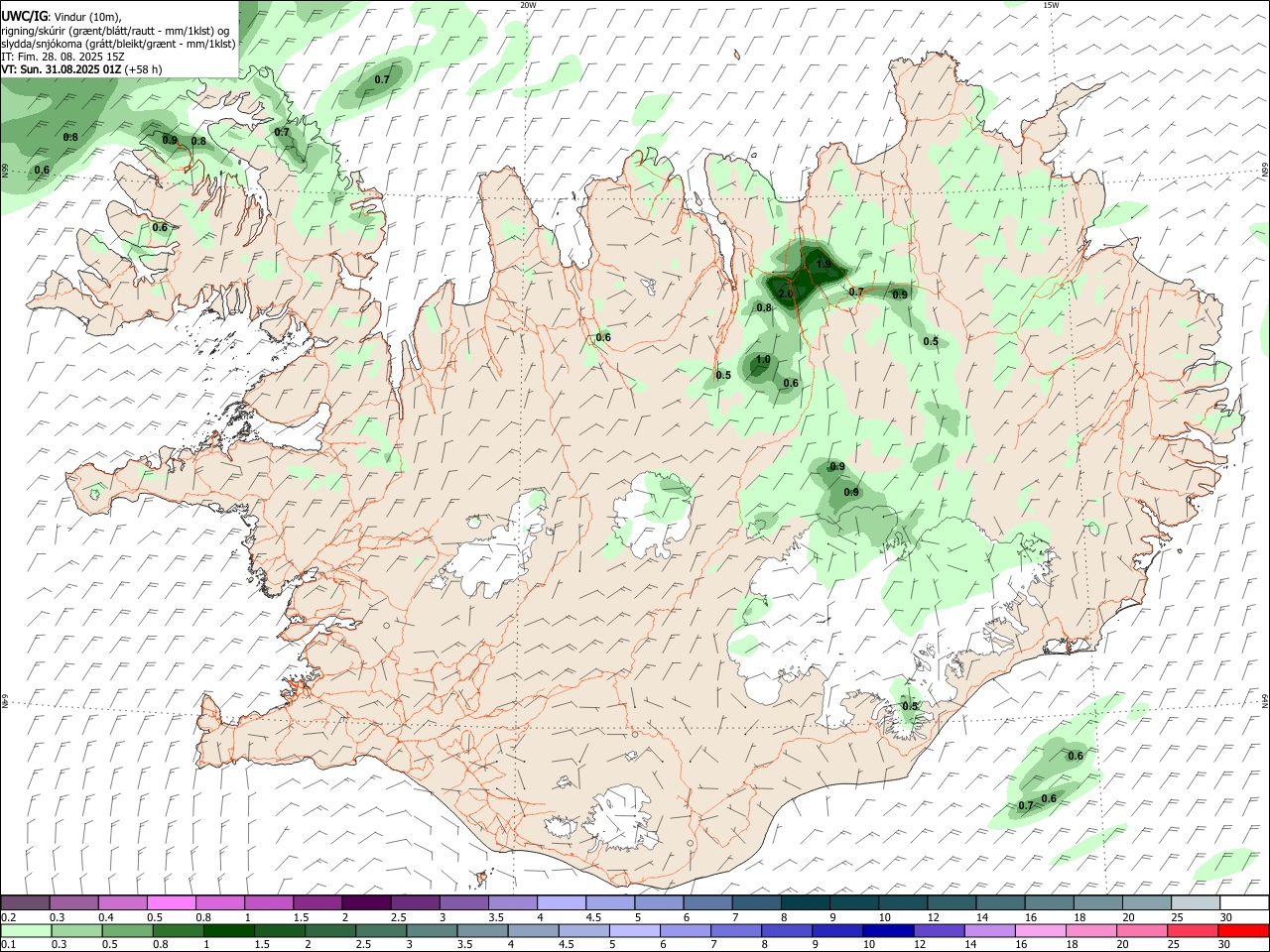This screenshot has height=952, width=1270.
Task: Click the '0.2' label in the snow legend
Action: (8, 917)
